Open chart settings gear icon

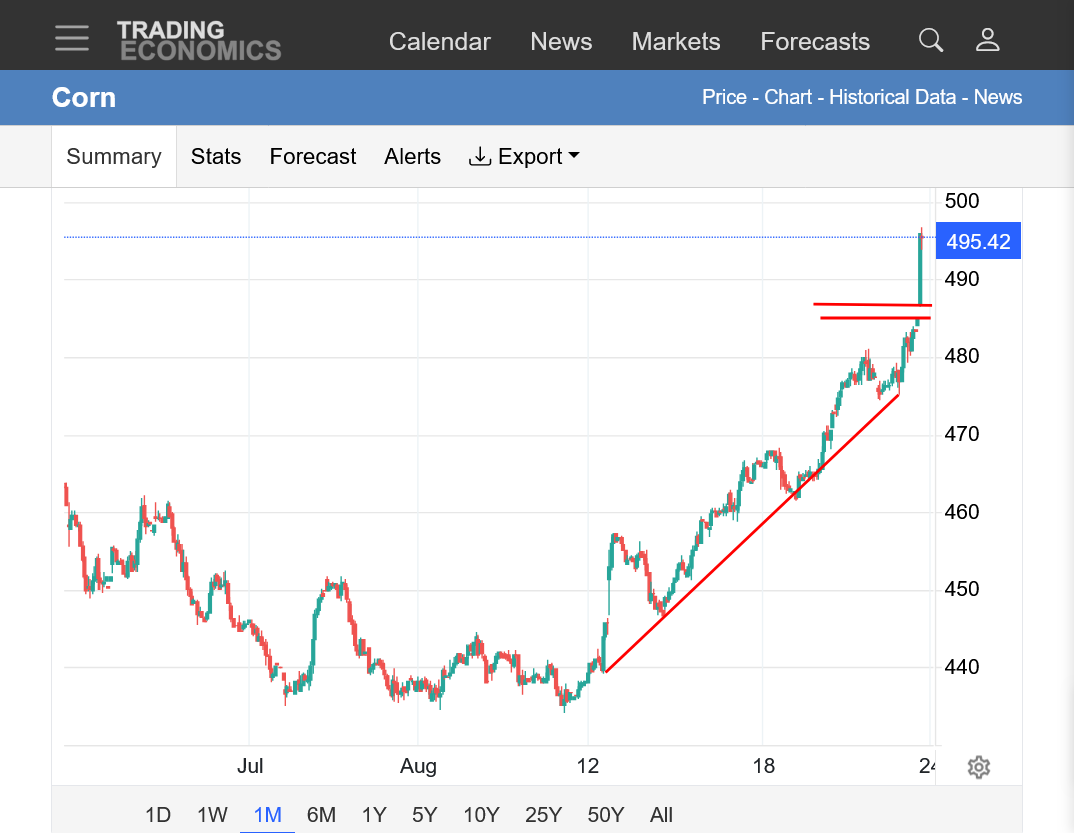pyautogui.click(x=979, y=767)
